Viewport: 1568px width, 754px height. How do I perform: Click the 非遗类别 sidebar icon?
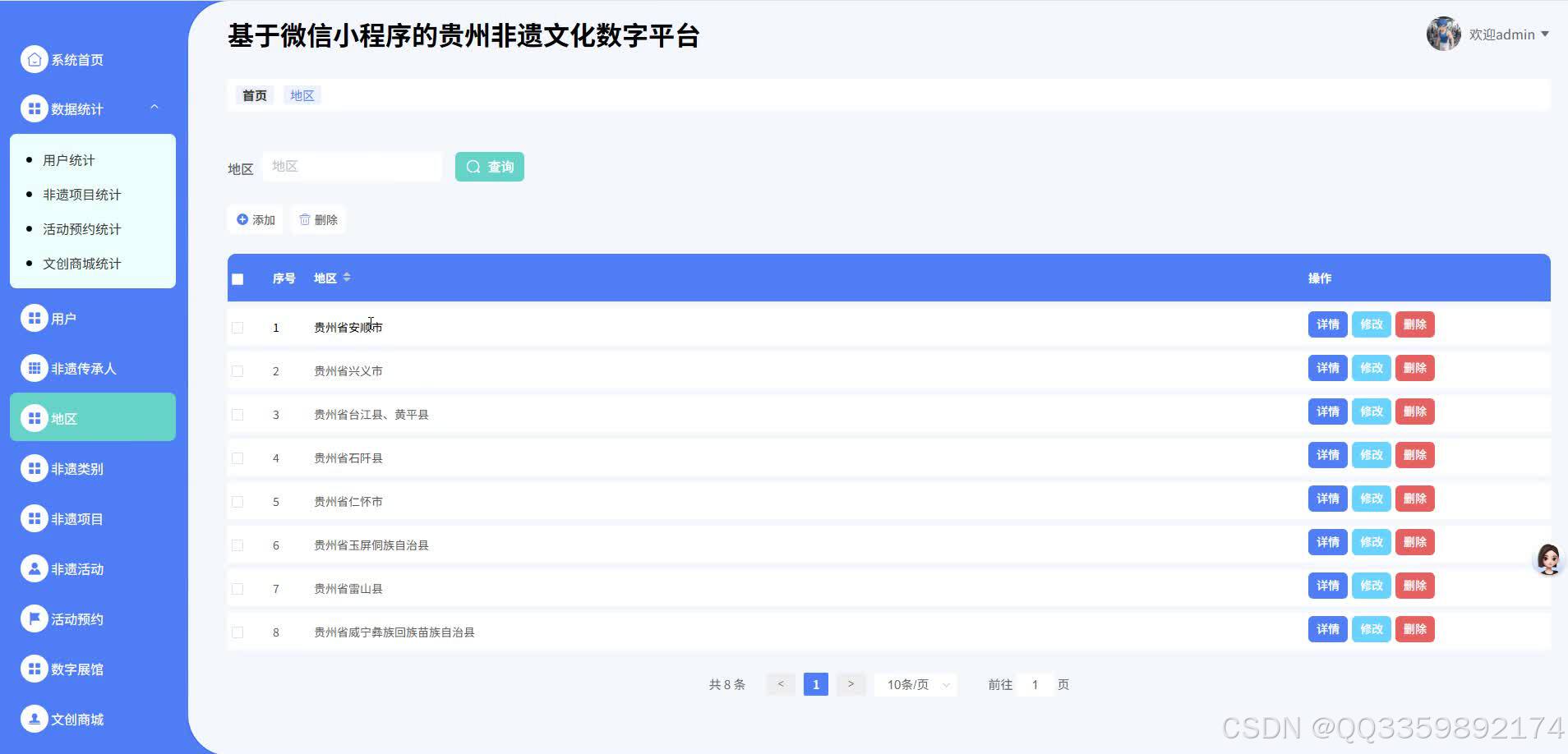(x=34, y=468)
